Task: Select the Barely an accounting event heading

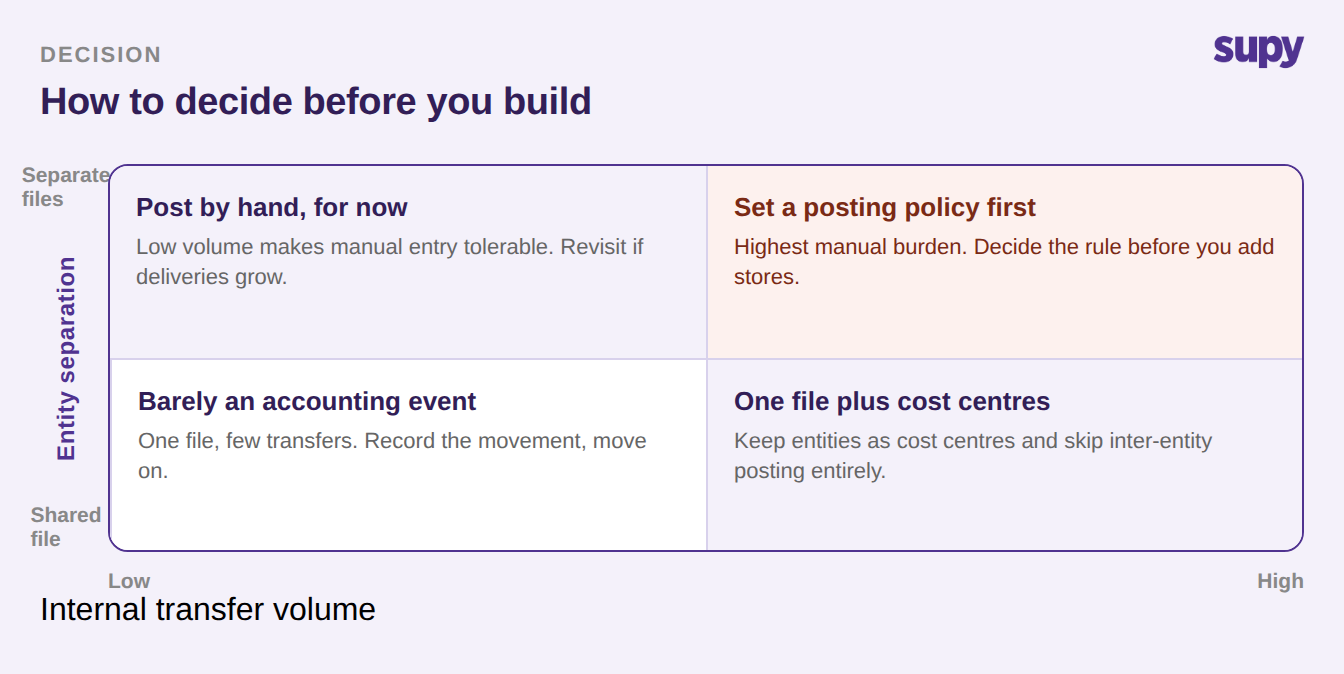Action: pos(307,401)
